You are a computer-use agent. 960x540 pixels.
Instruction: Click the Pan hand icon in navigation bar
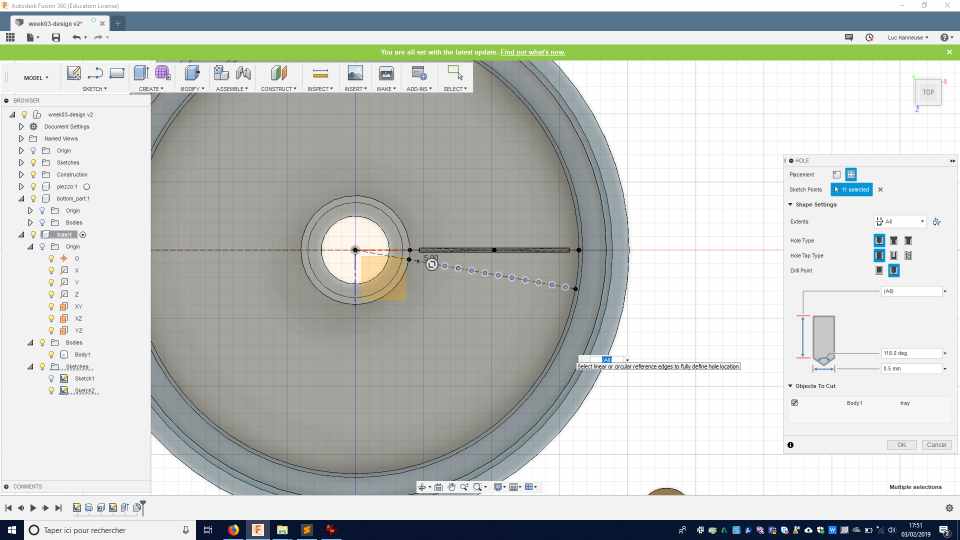(x=451, y=487)
